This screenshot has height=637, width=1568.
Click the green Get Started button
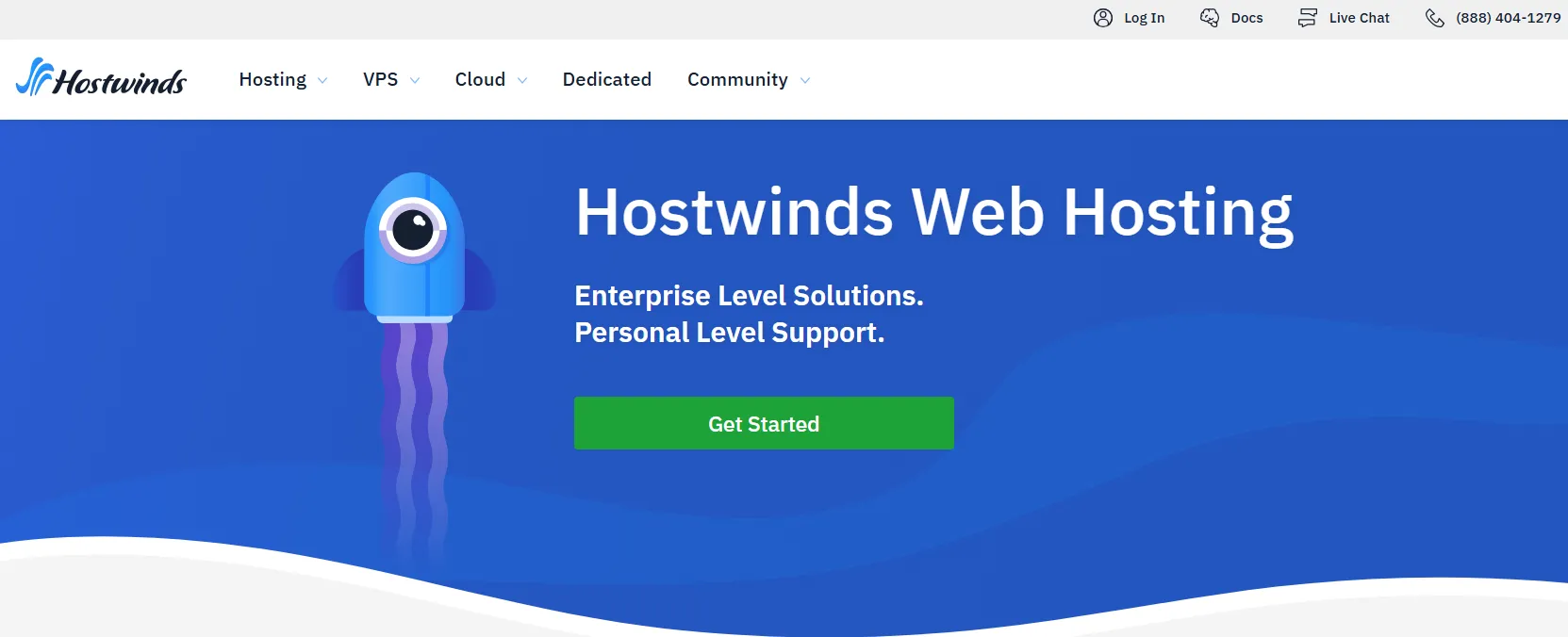pyautogui.click(x=764, y=423)
